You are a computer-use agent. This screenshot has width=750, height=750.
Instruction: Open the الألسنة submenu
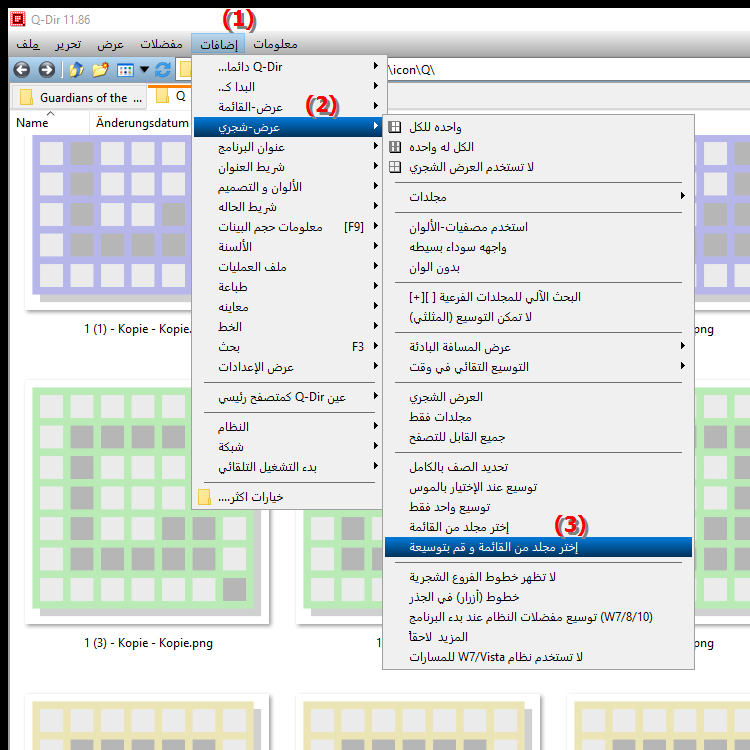(x=288, y=247)
